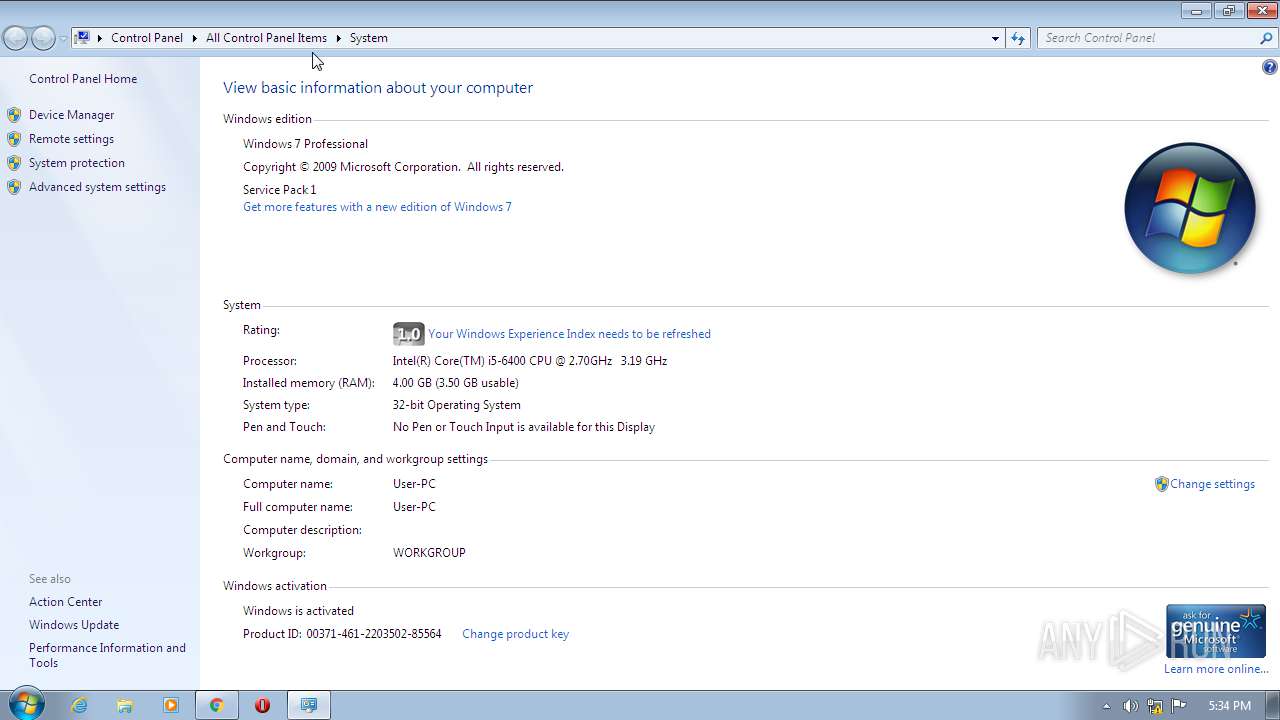Screen dimensions: 1280x720
Task: Click the Windows 7 Professional text
Action: coord(305,144)
